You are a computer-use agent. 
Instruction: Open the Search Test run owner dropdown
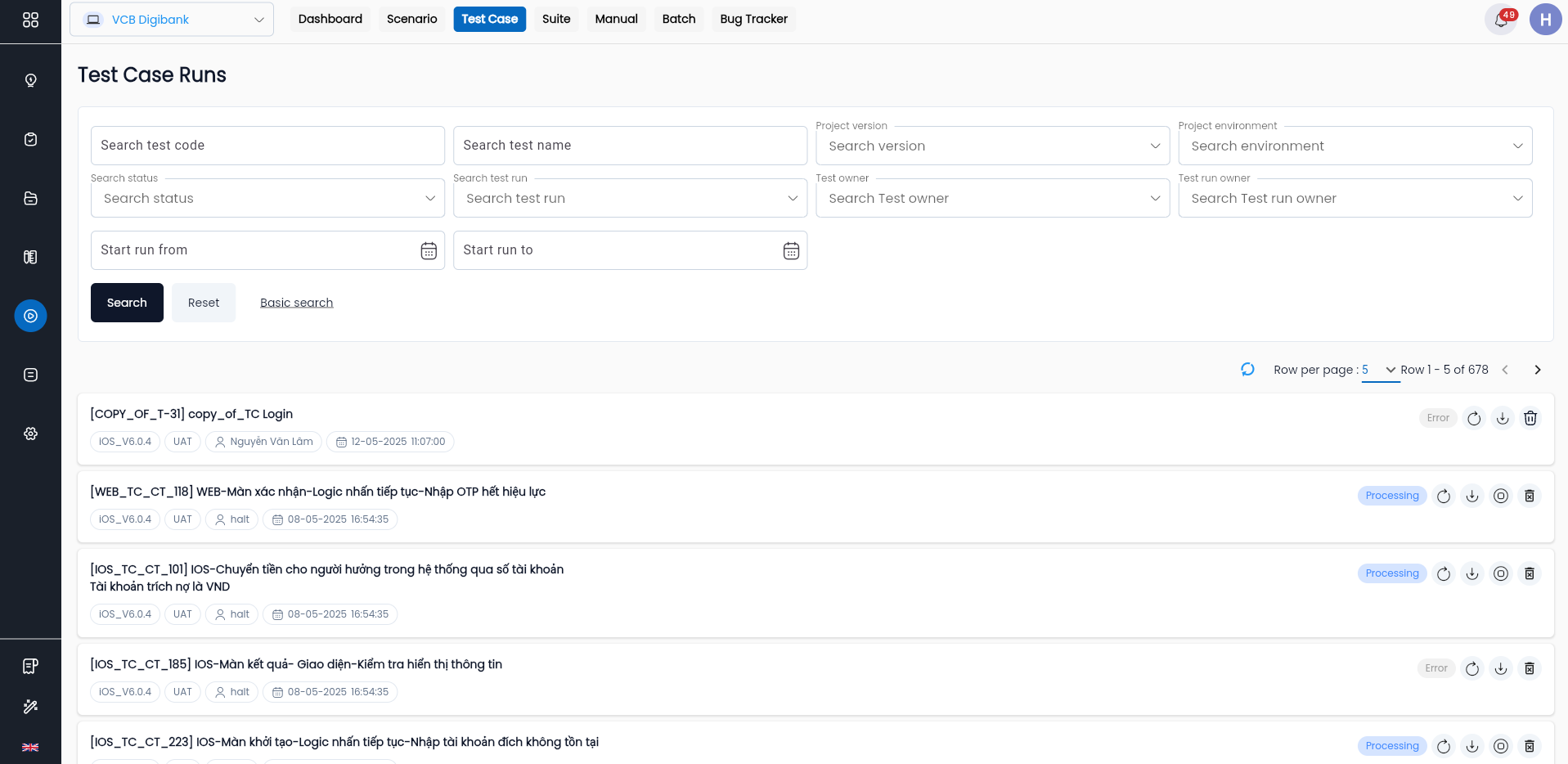[1355, 198]
